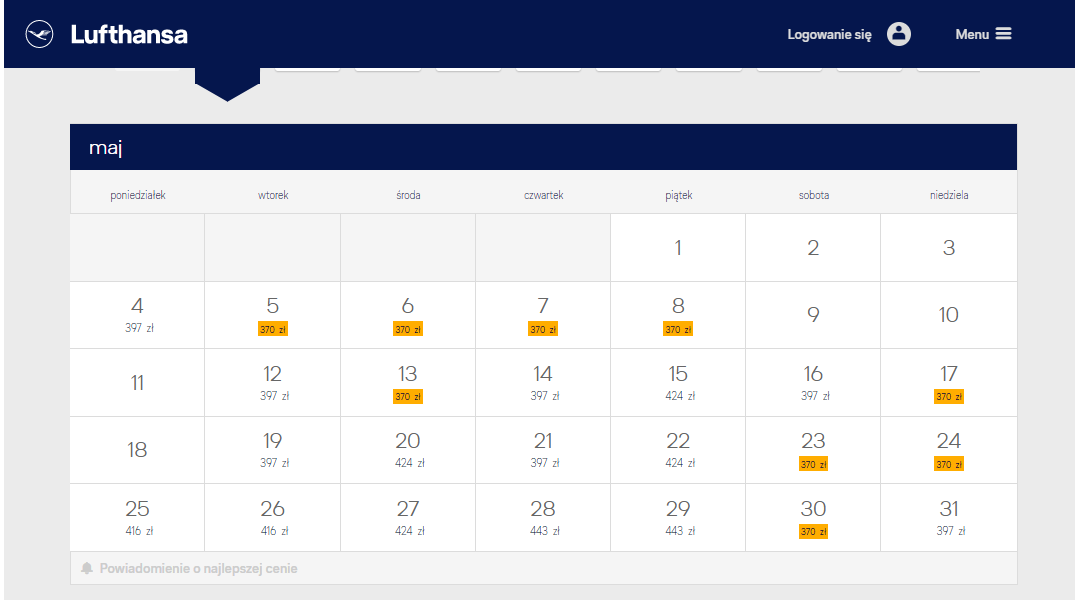Select May 4 at 397 zł
This screenshot has height=600, width=1075.
[x=137, y=315]
